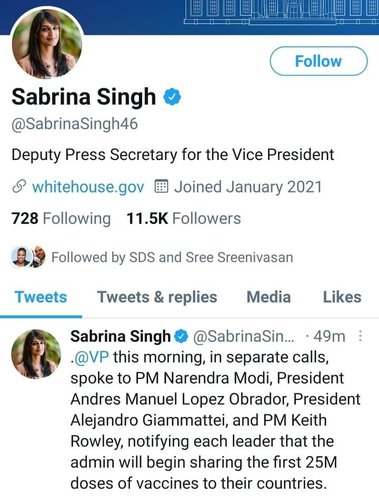The height and width of the screenshot is (500, 379).
Task: Click the calendar icon near Joined date
Action: coord(162,186)
